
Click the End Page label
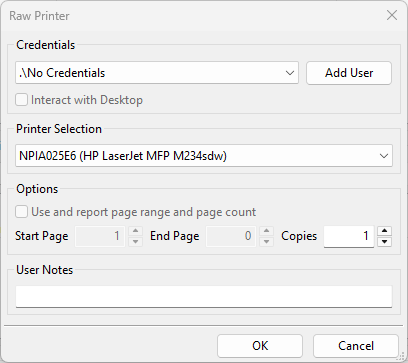point(175,236)
